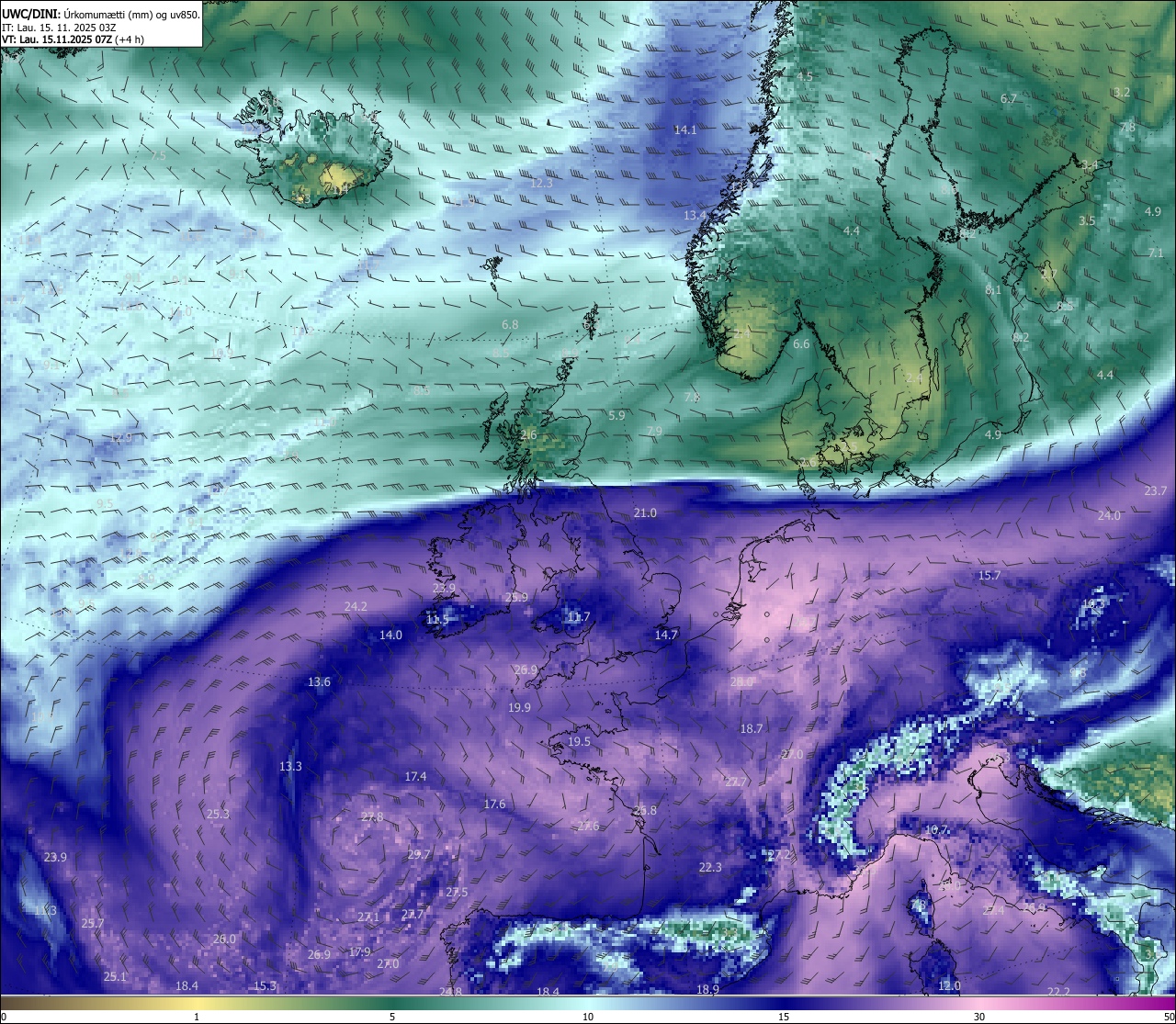1176x1024 pixels.
Task: Click the 6.6 value in the Skagerrak
Action: pos(801,344)
